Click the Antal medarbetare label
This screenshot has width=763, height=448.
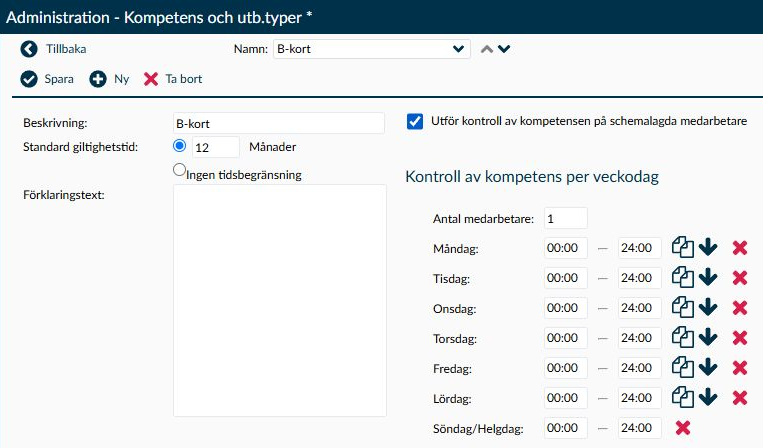pyautogui.click(x=483, y=219)
